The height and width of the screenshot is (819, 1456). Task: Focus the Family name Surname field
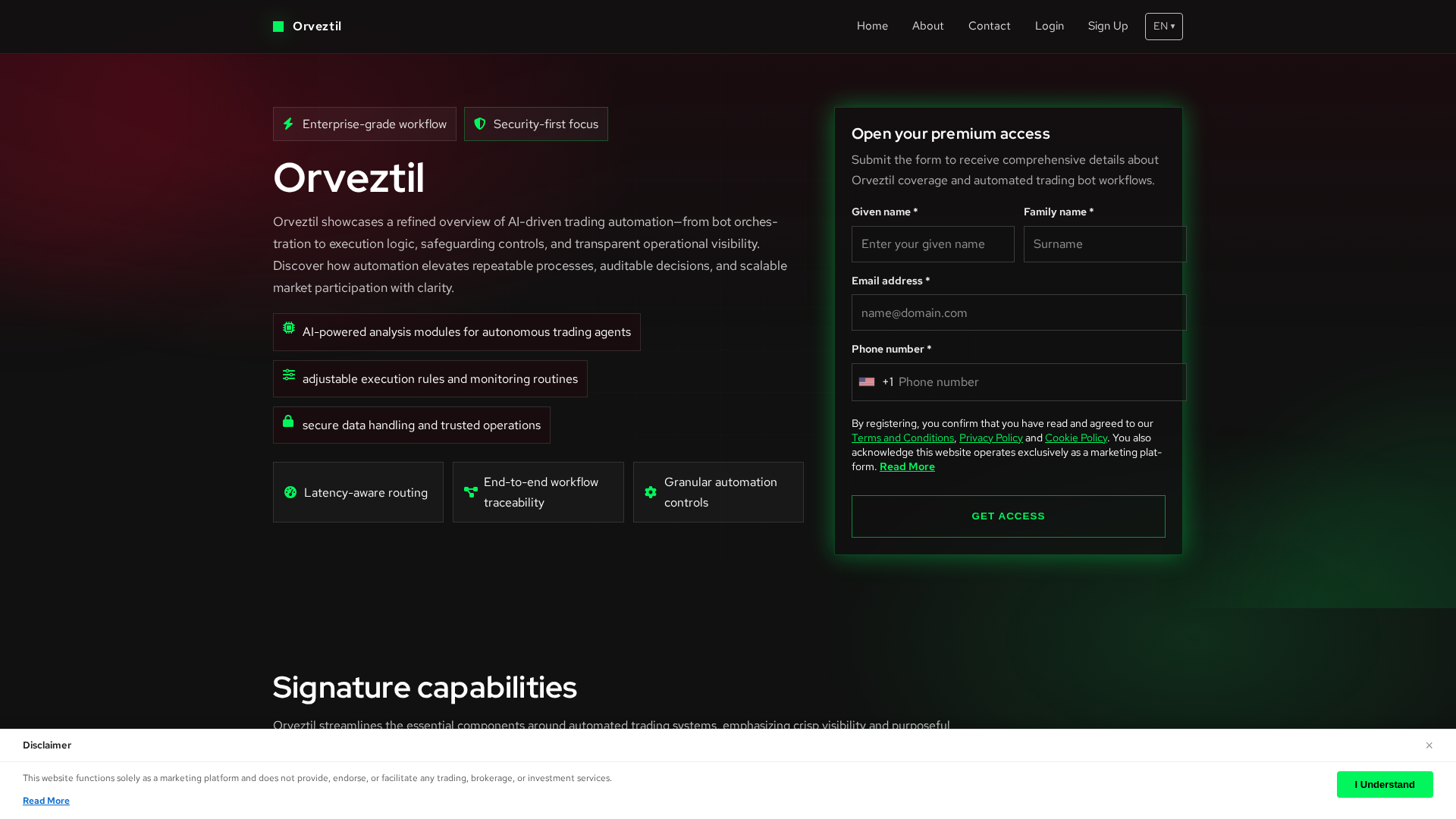pos(1105,244)
